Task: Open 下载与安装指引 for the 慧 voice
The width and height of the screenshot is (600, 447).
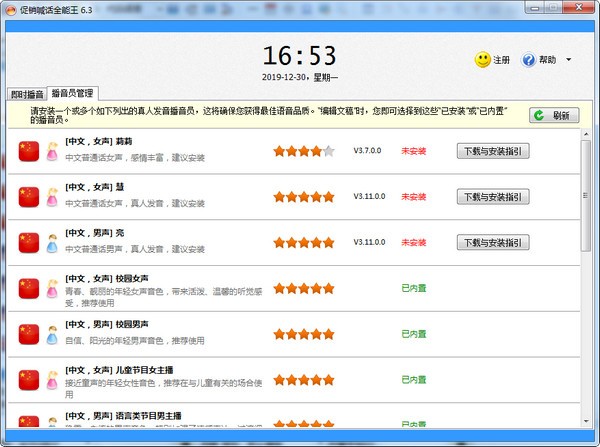Action: tap(493, 196)
